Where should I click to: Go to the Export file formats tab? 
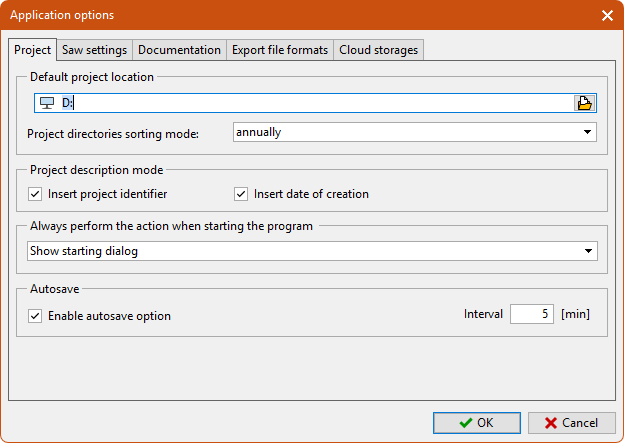coord(280,50)
